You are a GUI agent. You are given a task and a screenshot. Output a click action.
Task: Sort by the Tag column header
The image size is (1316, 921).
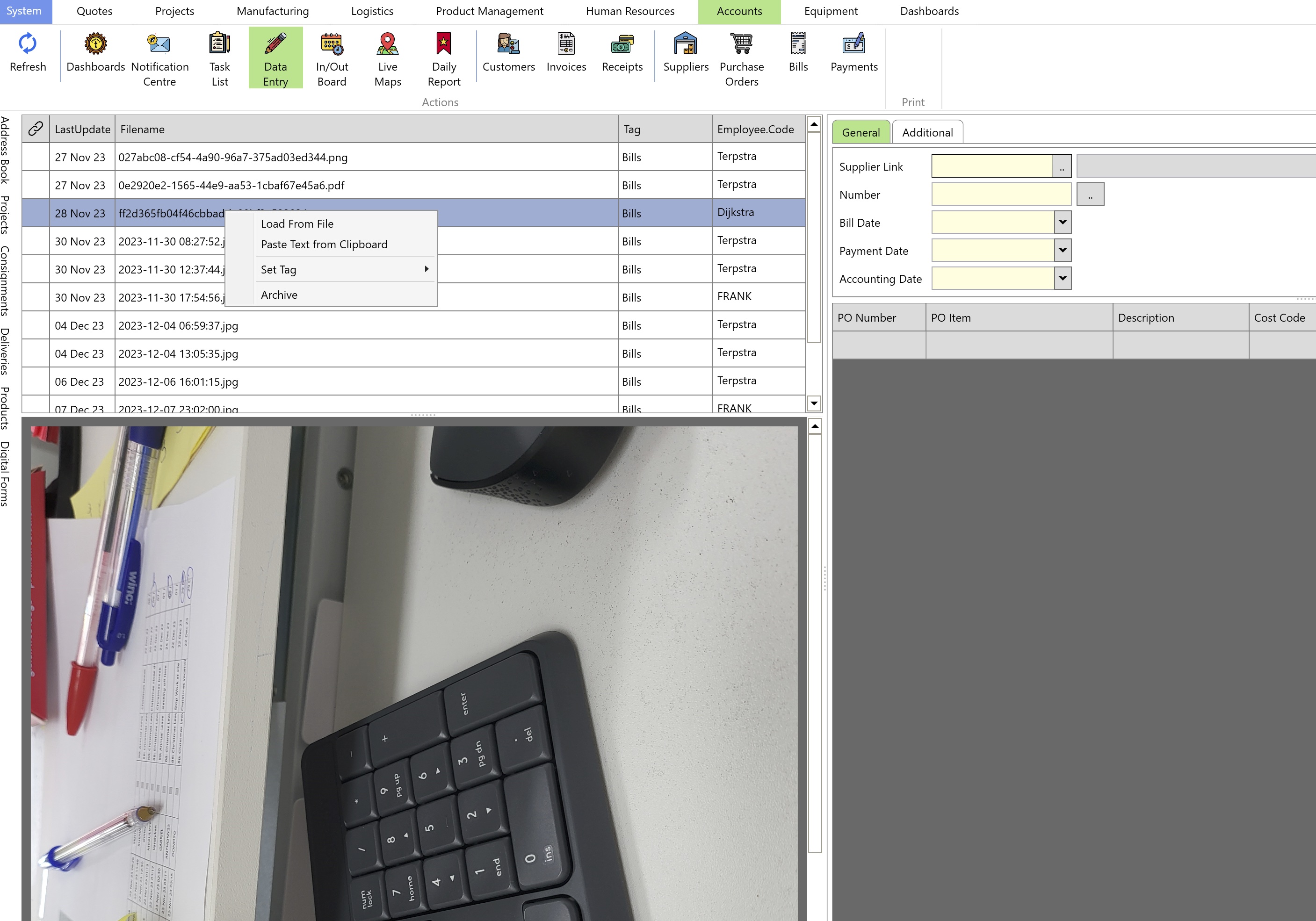[x=665, y=129]
